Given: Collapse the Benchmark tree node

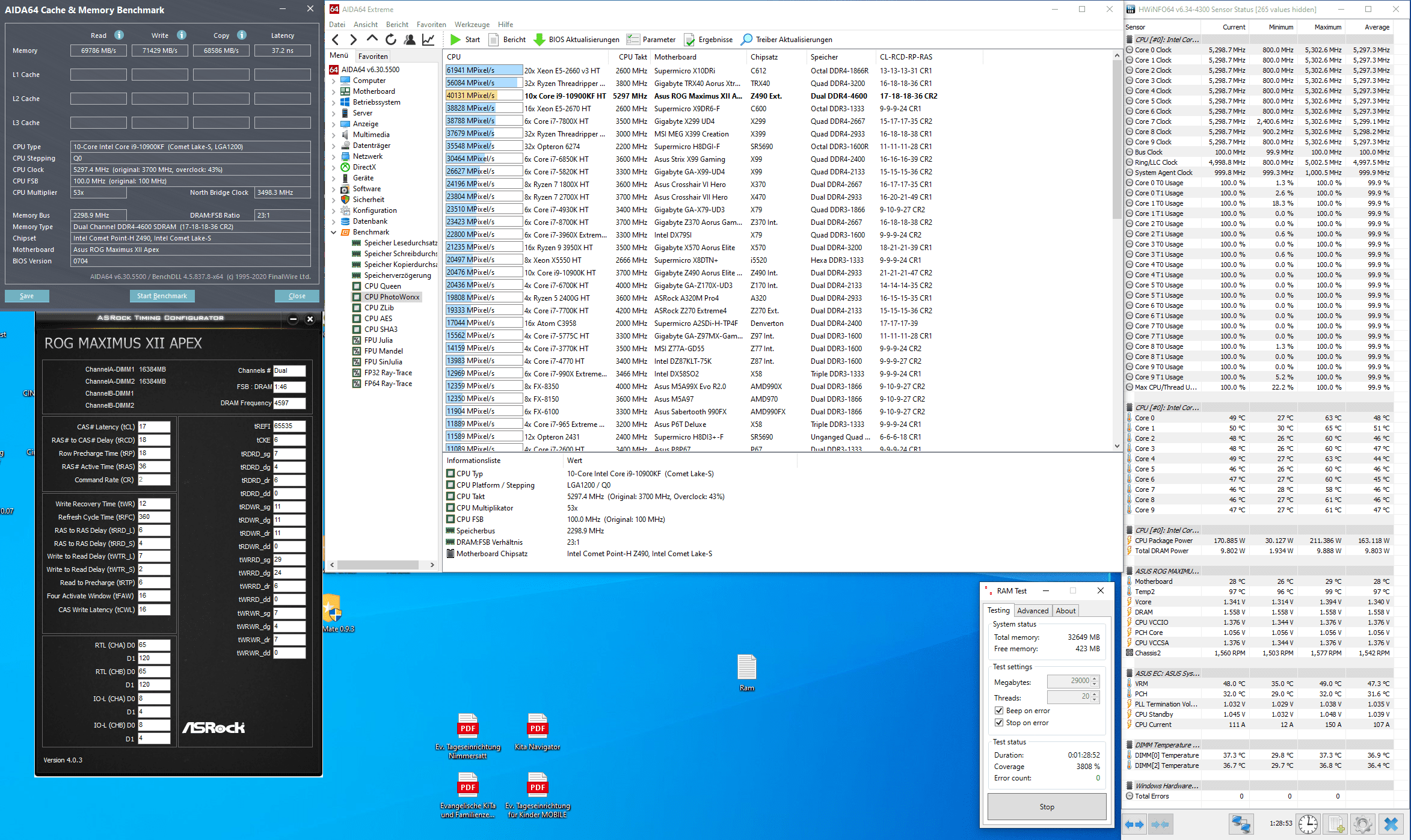Looking at the screenshot, I should click(x=334, y=232).
